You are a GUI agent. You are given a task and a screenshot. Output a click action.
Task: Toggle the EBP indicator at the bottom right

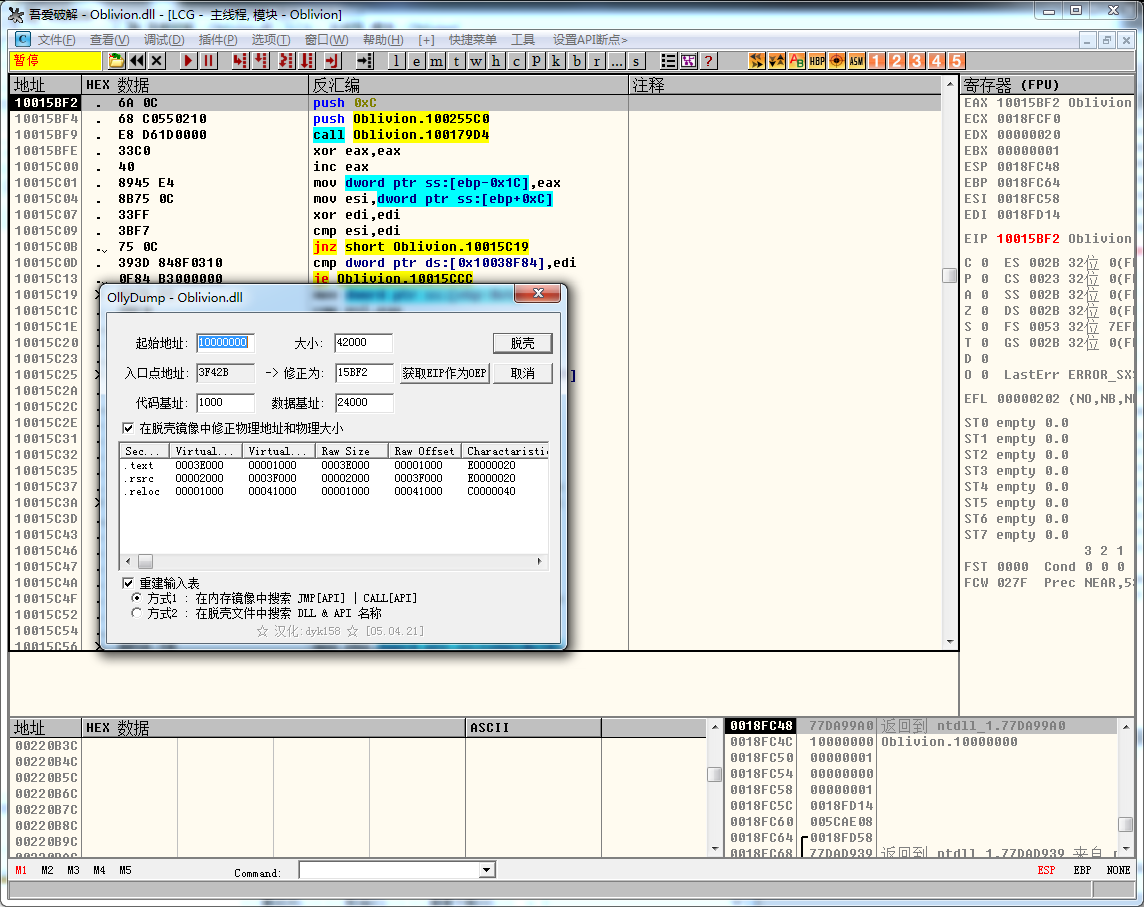pyautogui.click(x=1083, y=870)
